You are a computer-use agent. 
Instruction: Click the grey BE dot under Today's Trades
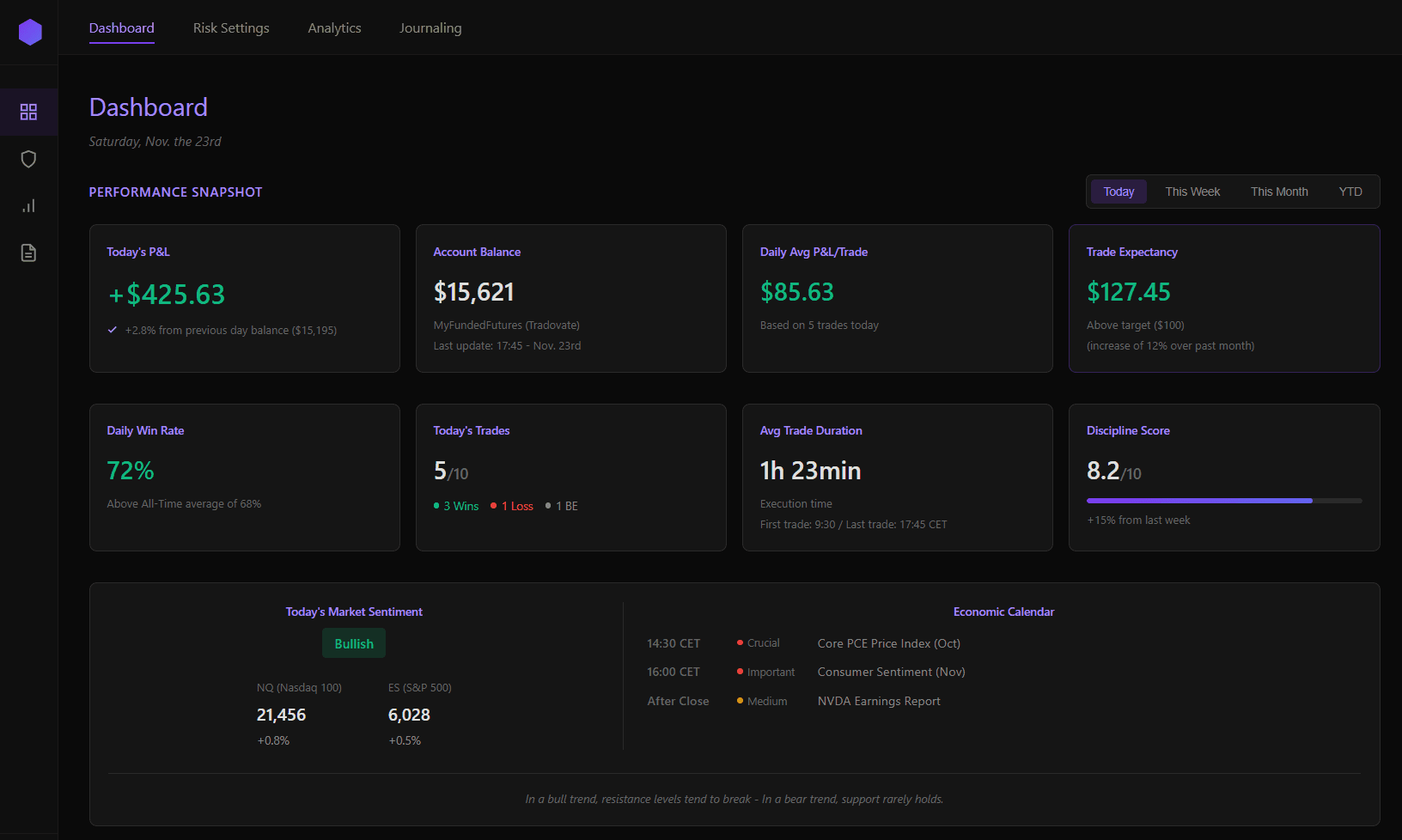pyautogui.click(x=548, y=506)
